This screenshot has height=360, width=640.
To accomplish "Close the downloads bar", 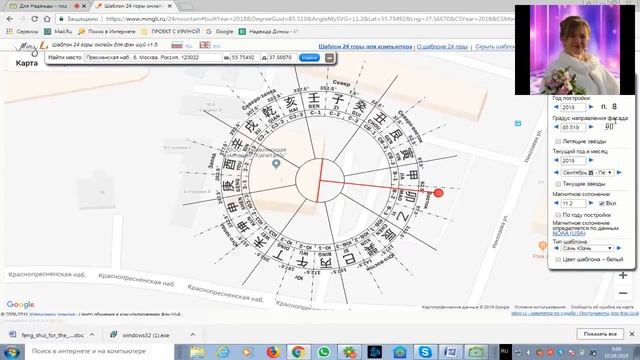I will [x=632, y=334].
